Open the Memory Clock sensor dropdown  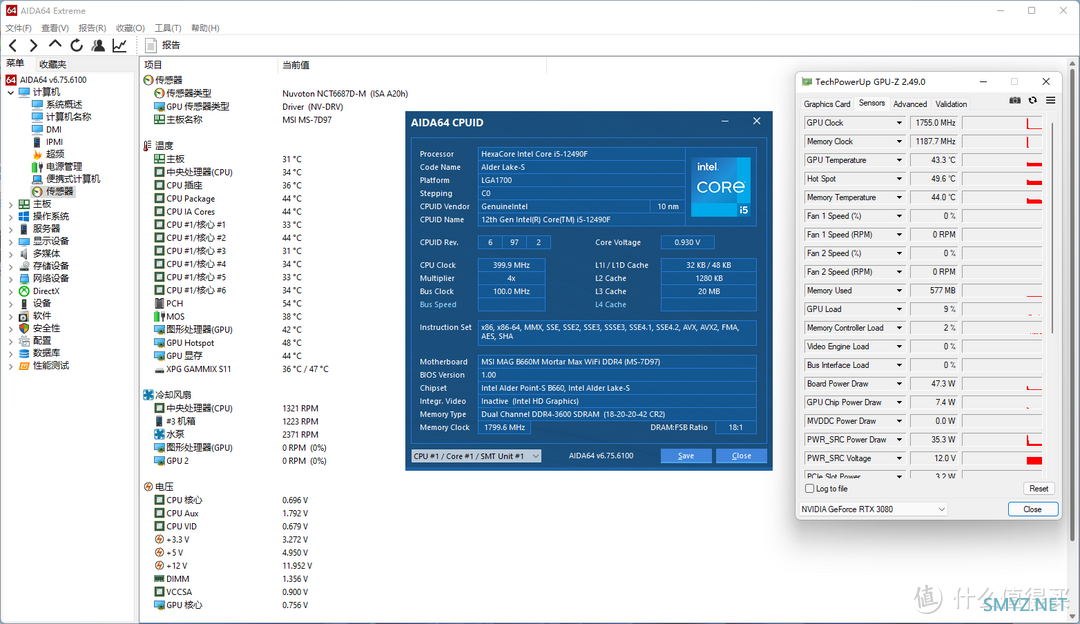pyautogui.click(x=899, y=141)
